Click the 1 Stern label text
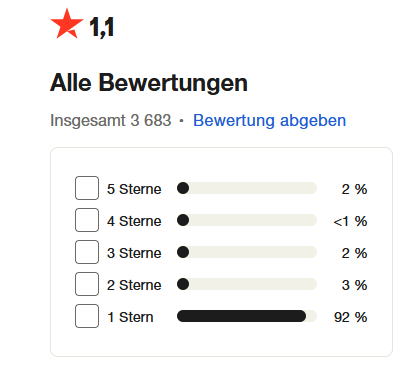The width and height of the screenshot is (413, 365). tap(130, 317)
